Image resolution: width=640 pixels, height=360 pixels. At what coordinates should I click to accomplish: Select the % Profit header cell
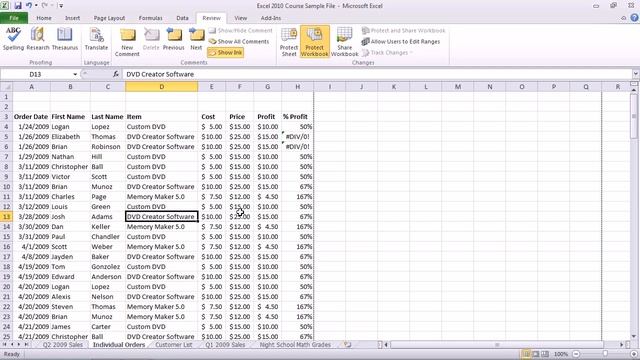tap(298, 117)
